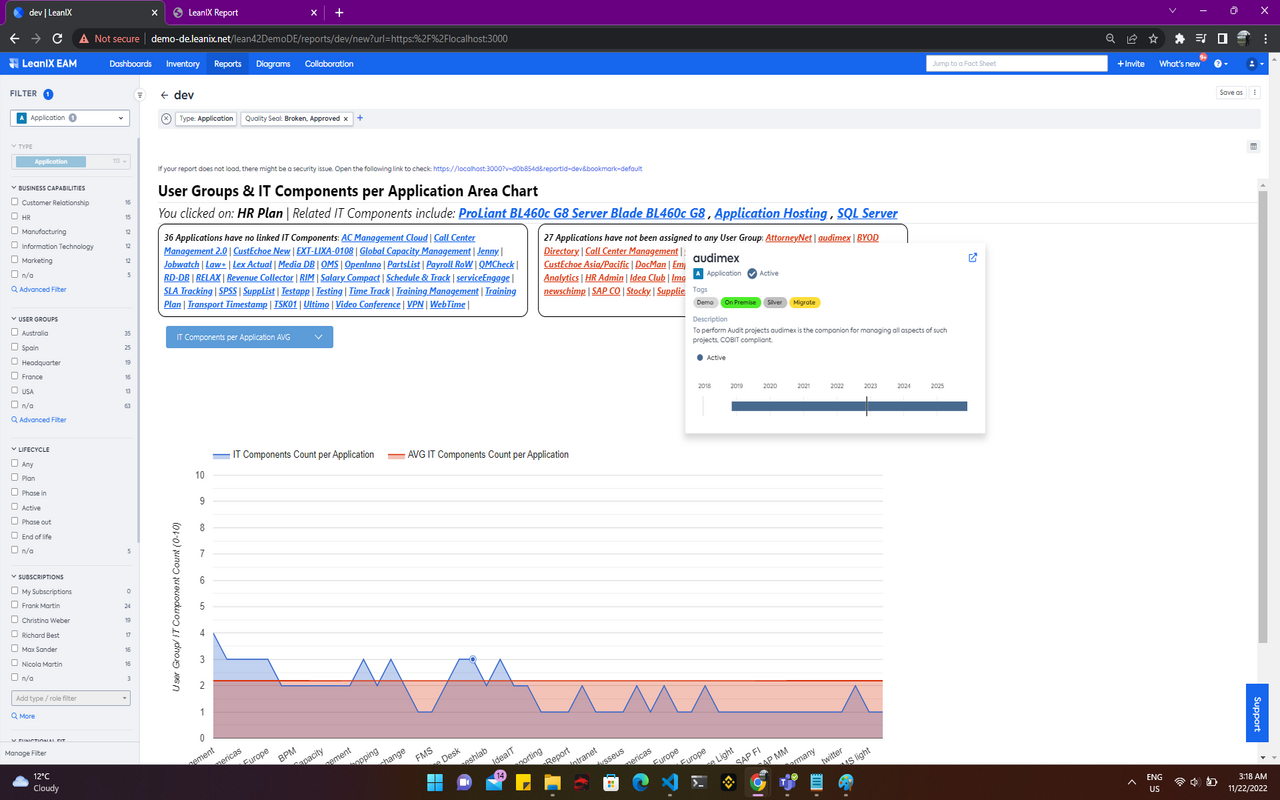Open a new browser tab
This screenshot has height=800, width=1280.
[339, 12]
